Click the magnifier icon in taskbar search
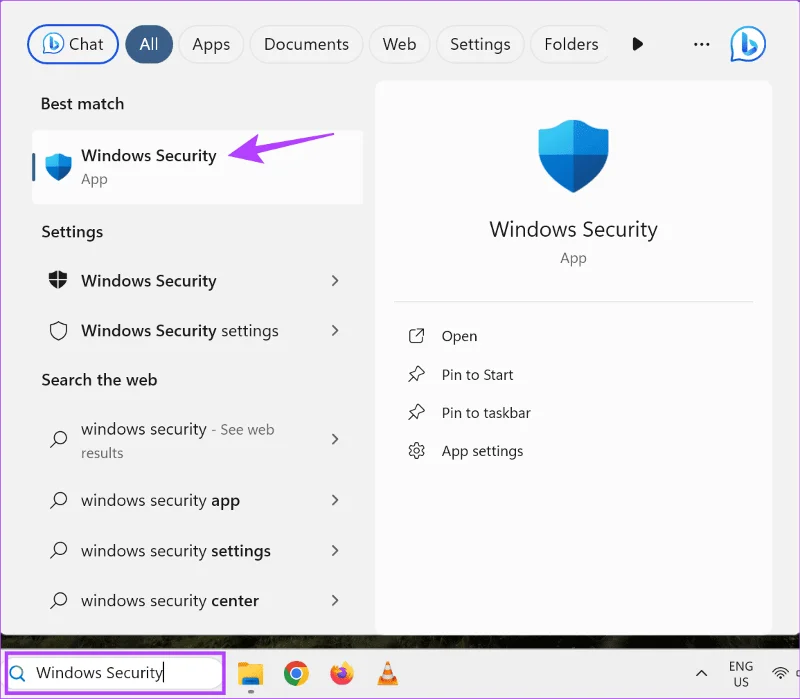 [x=17, y=673]
